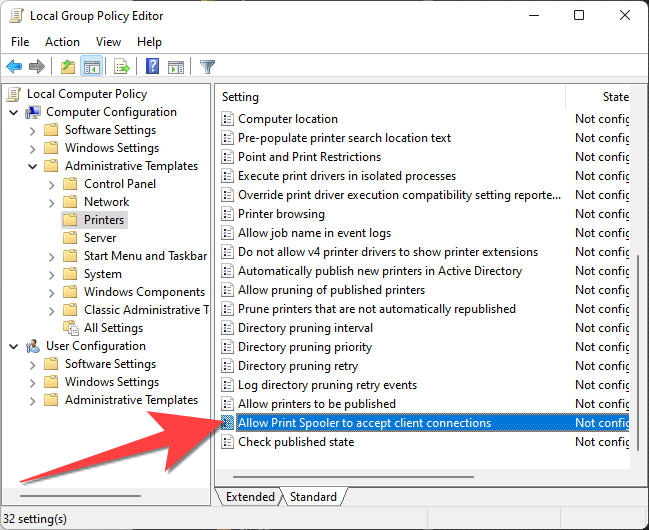Toggle the Show/Hide Action Pane icon

176,67
